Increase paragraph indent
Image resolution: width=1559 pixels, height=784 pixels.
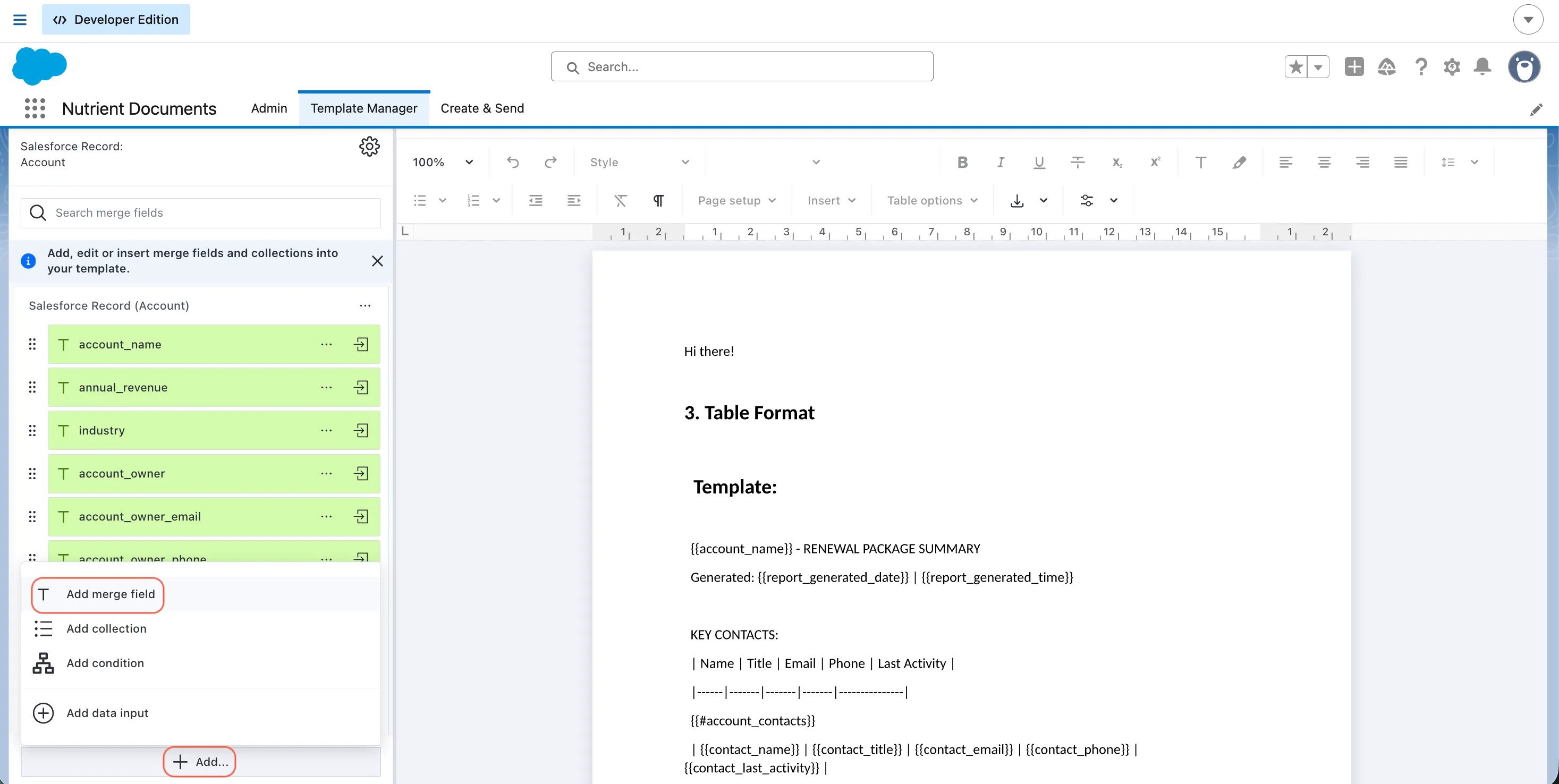(x=574, y=200)
